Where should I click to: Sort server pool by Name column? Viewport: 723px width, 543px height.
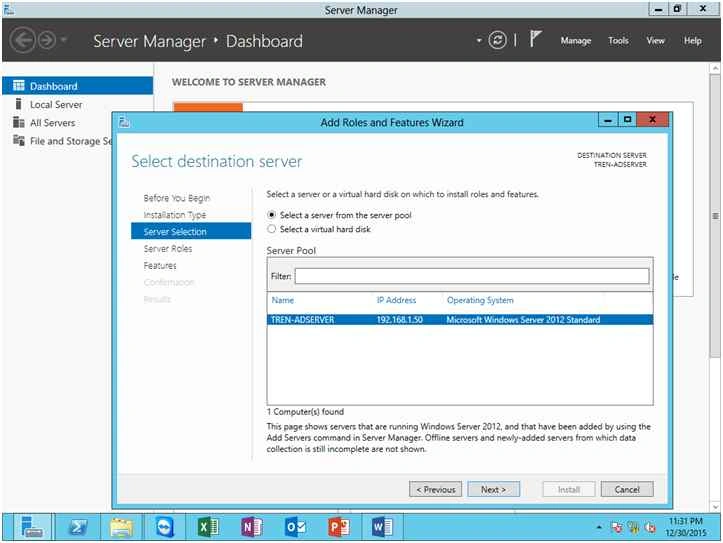click(x=283, y=300)
